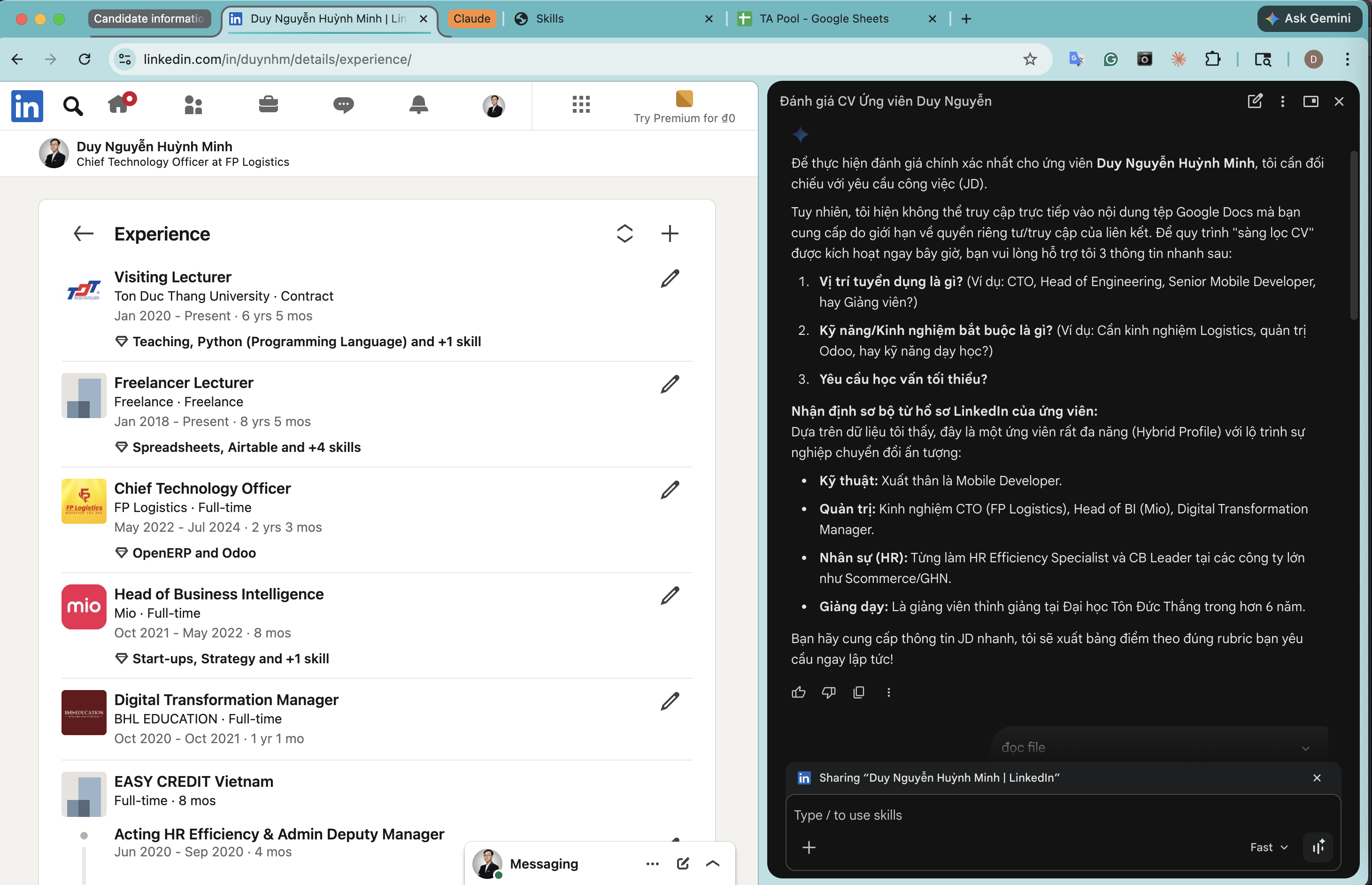This screenshot has height=885, width=1372.
Task: Edit the Chief Technology Officer entry
Action: coord(670,489)
